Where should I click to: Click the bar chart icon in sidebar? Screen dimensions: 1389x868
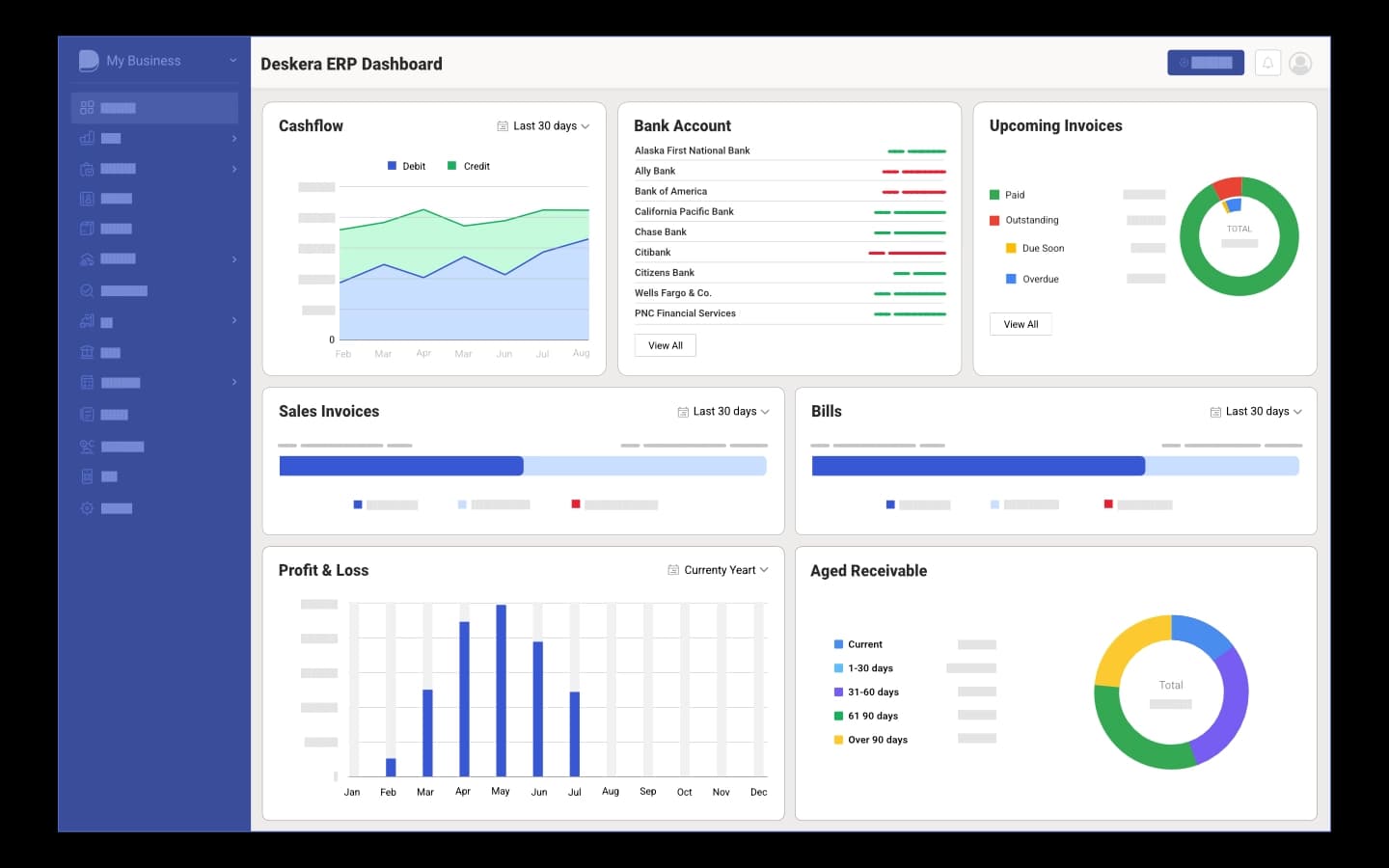coord(87,138)
